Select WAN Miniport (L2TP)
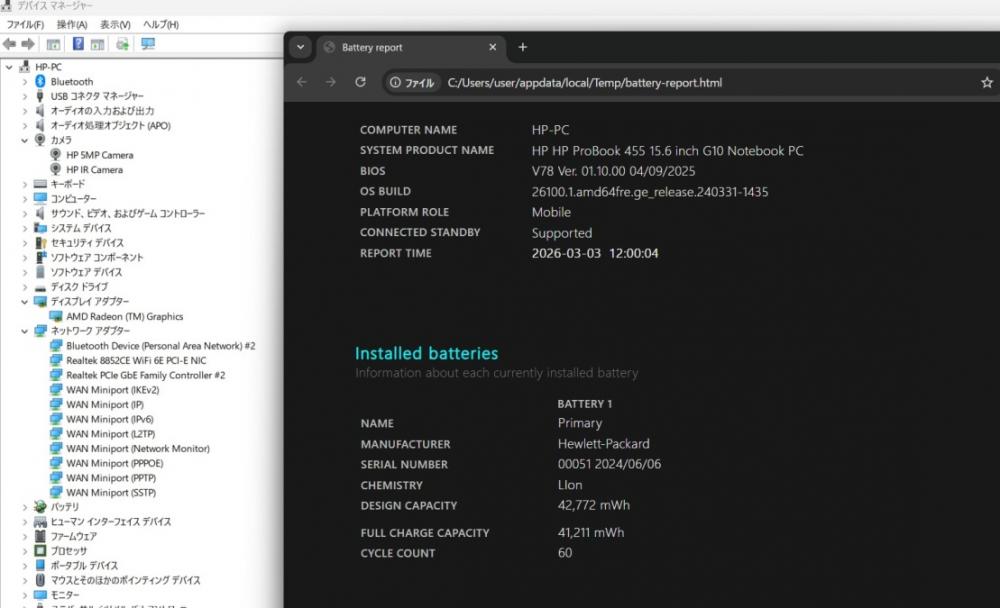1000x608 pixels. coord(110,434)
